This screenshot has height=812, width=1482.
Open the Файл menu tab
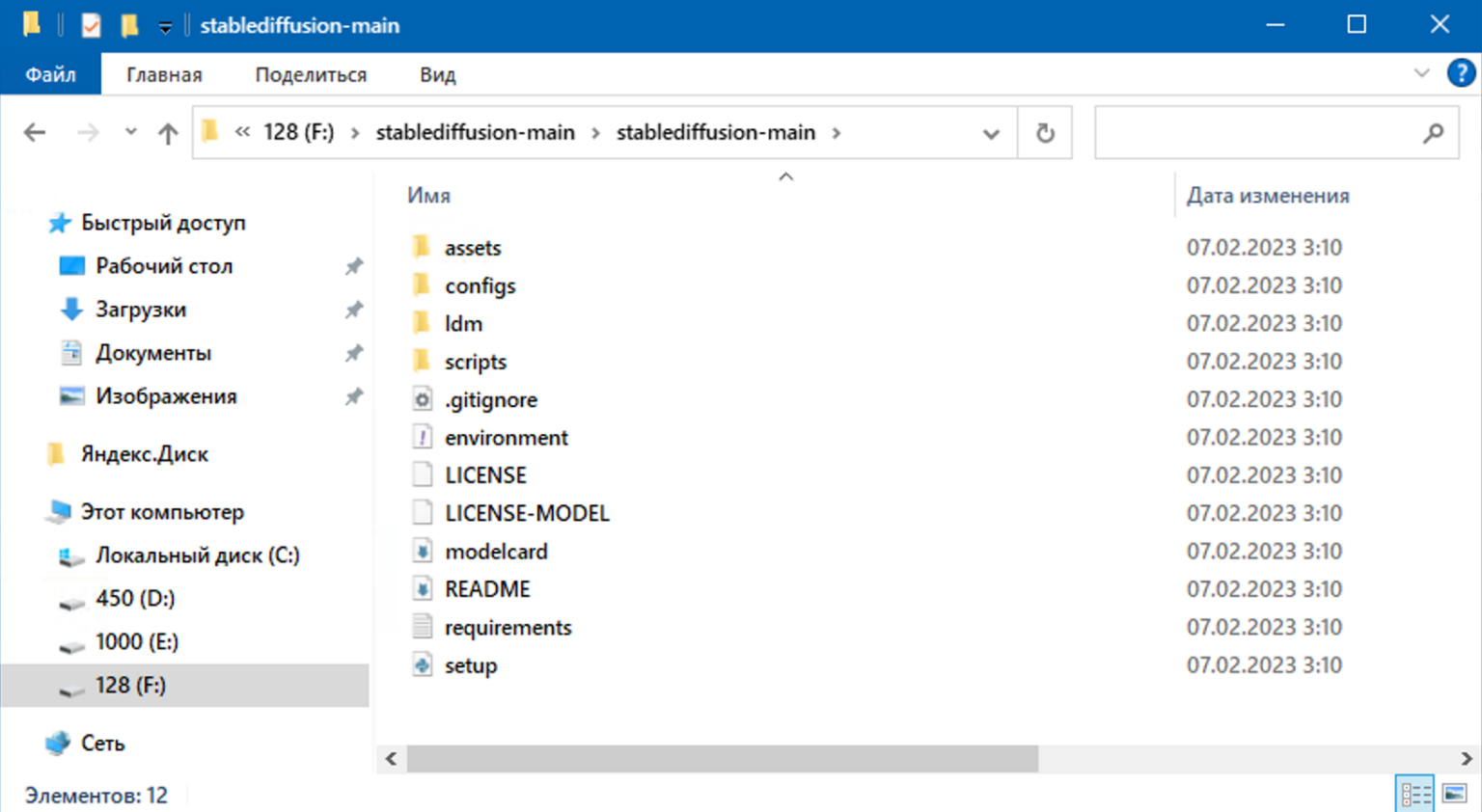[x=50, y=74]
